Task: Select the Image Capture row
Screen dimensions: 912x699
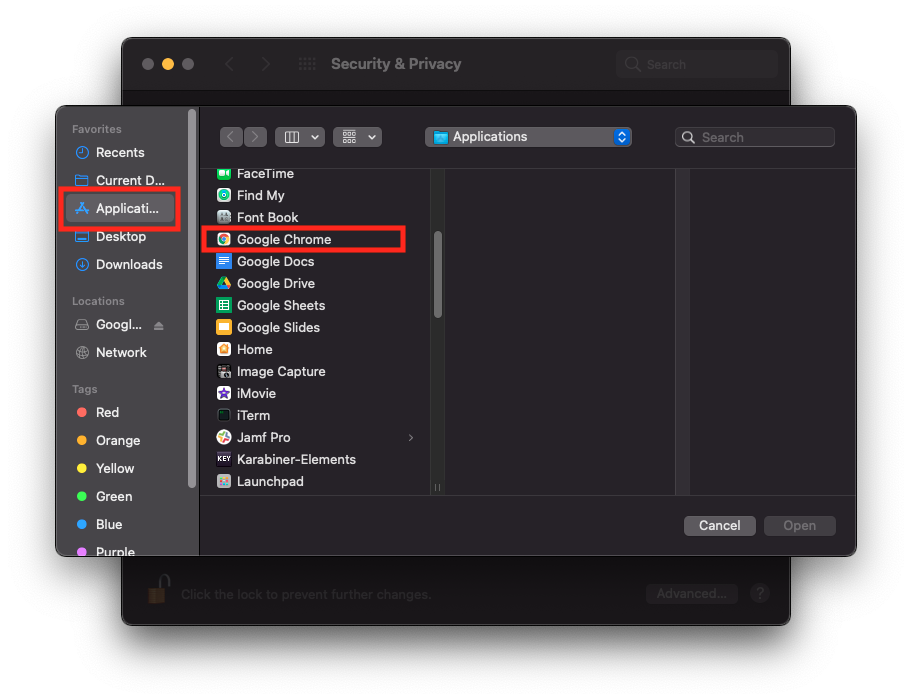Action: 317,371
